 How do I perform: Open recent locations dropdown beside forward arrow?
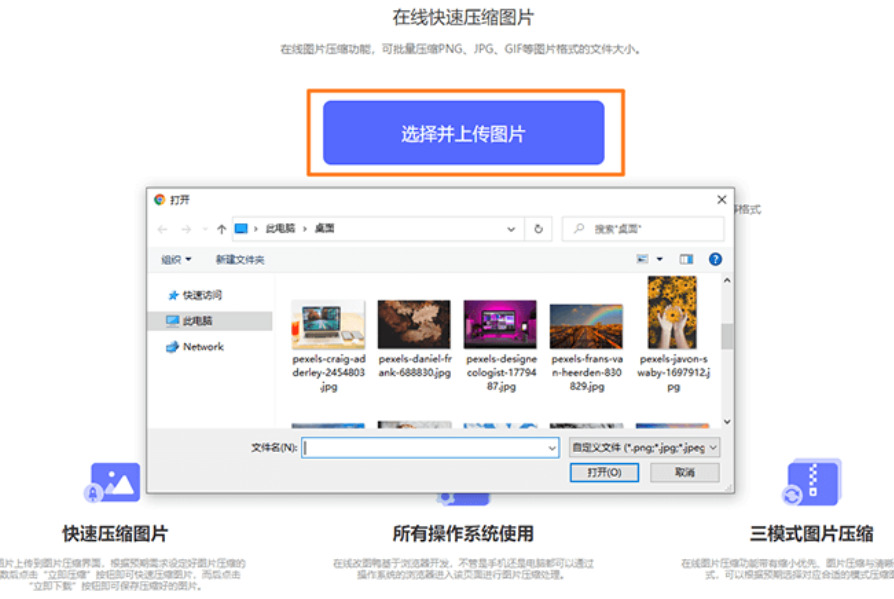205,229
